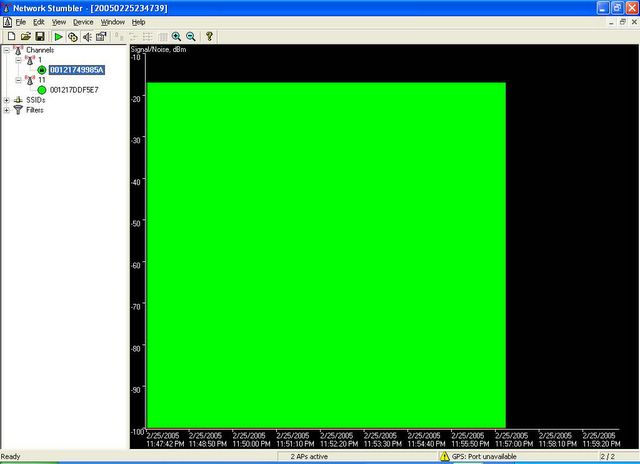Click the Options toolbar icon

102,36
